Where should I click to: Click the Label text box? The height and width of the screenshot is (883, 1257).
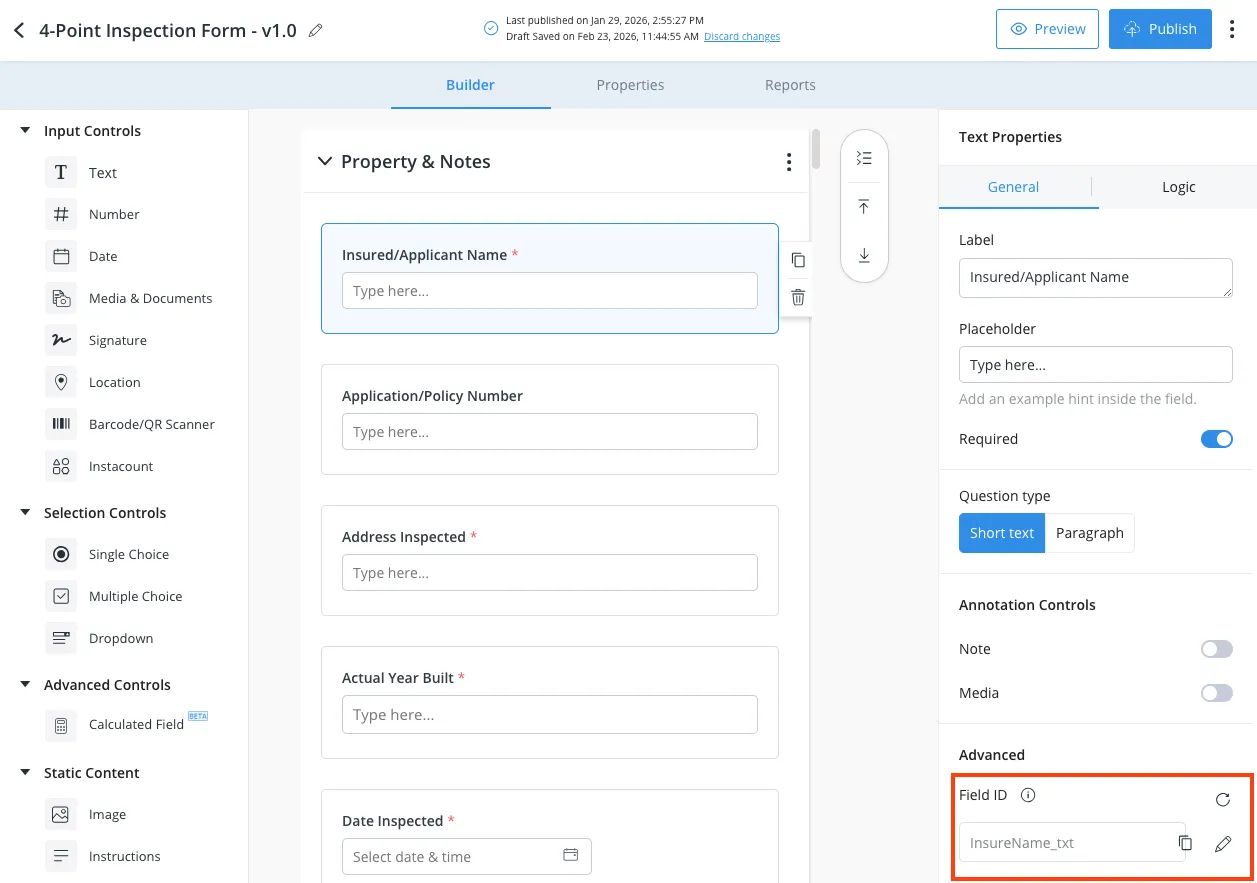click(1095, 278)
